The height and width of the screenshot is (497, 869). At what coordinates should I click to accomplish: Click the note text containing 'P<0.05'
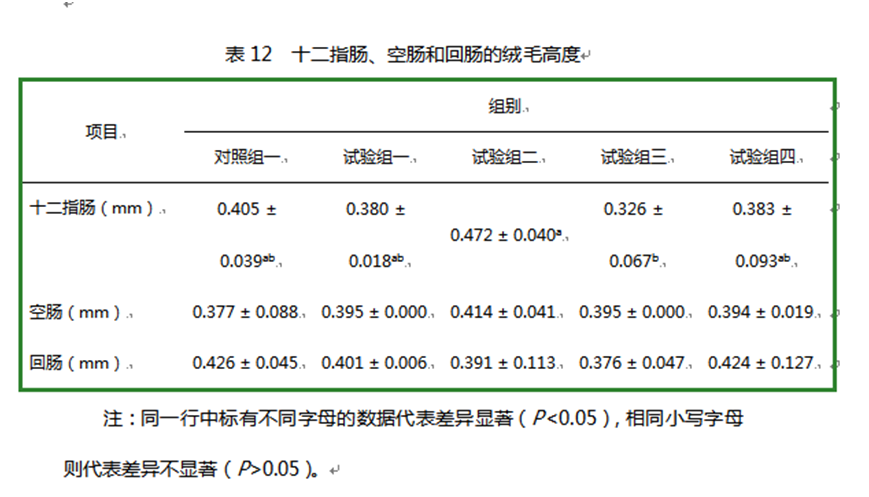[423, 418]
